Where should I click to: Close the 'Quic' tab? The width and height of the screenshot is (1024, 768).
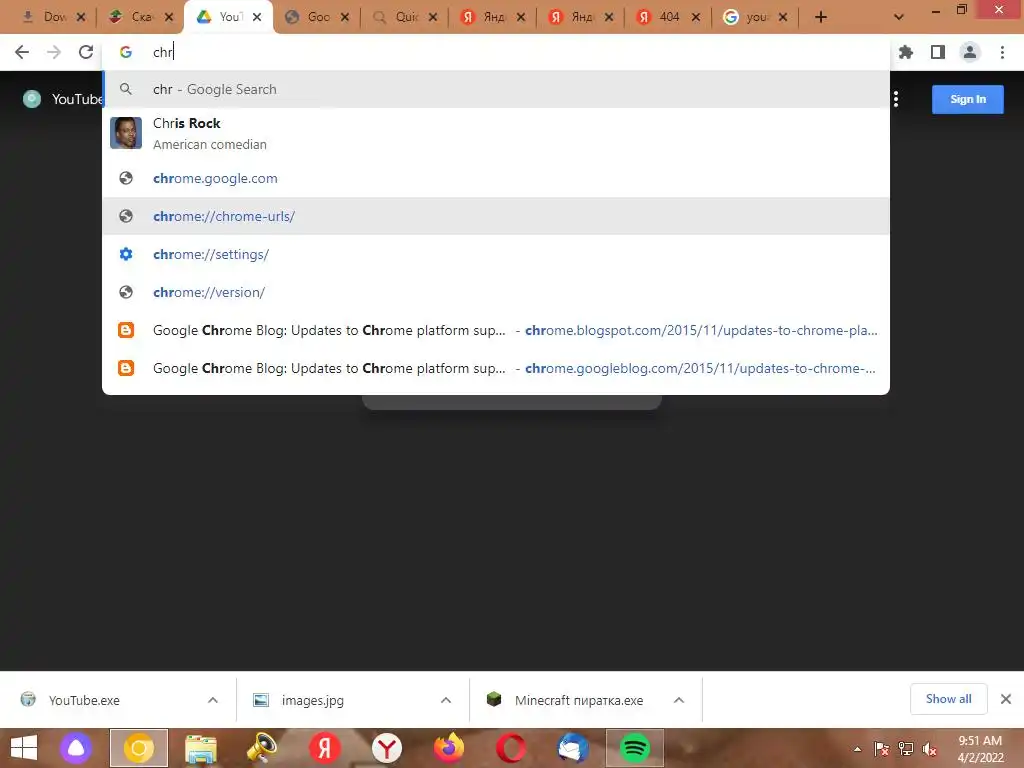[x=433, y=17]
